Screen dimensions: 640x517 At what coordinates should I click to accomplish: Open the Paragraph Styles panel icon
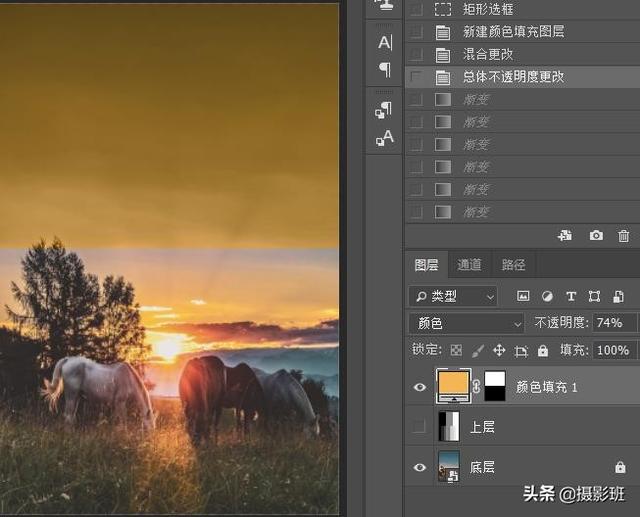[x=384, y=110]
